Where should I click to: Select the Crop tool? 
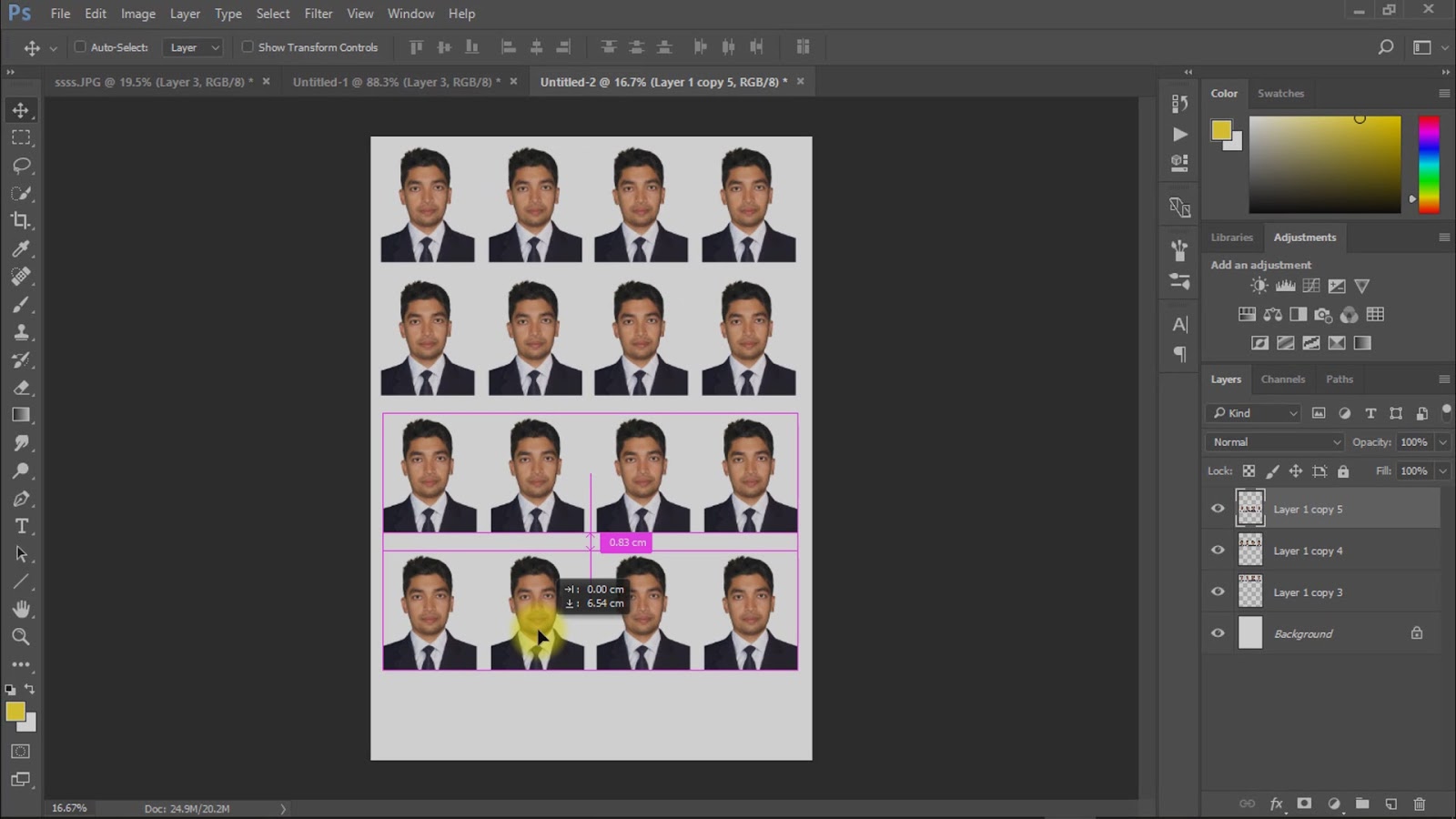(x=21, y=221)
